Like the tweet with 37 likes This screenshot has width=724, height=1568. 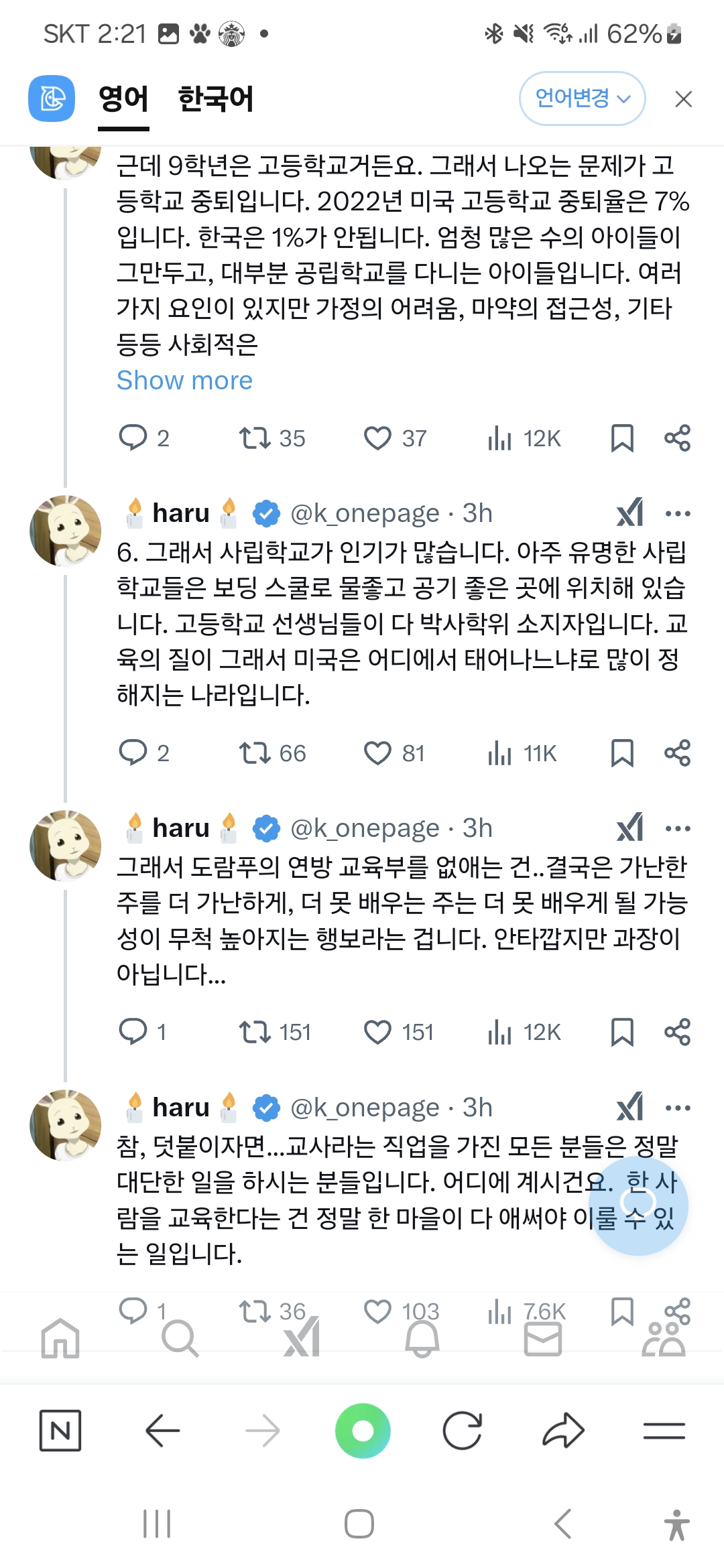[377, 438]
